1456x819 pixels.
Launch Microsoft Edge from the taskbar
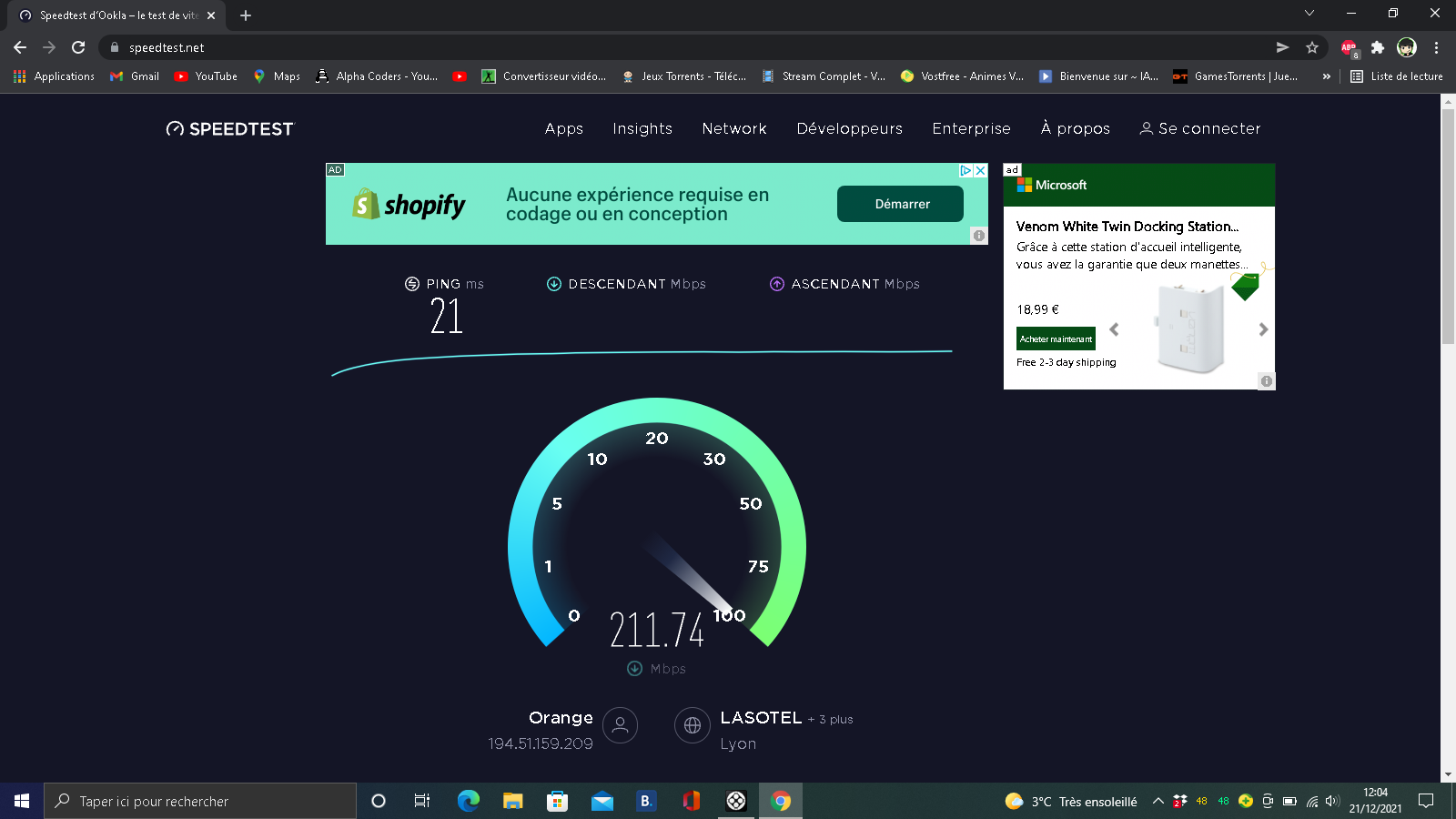(x=468, y=801)
